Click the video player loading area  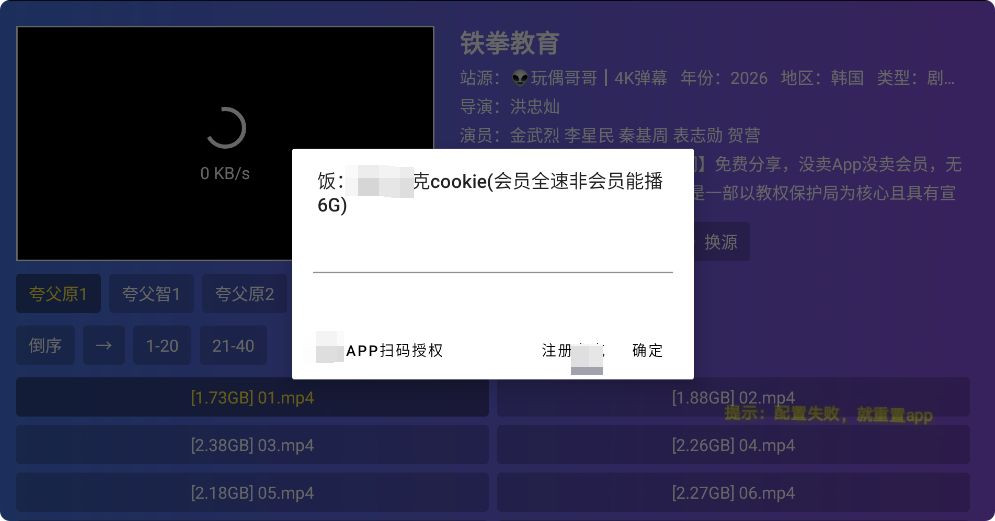225,143
